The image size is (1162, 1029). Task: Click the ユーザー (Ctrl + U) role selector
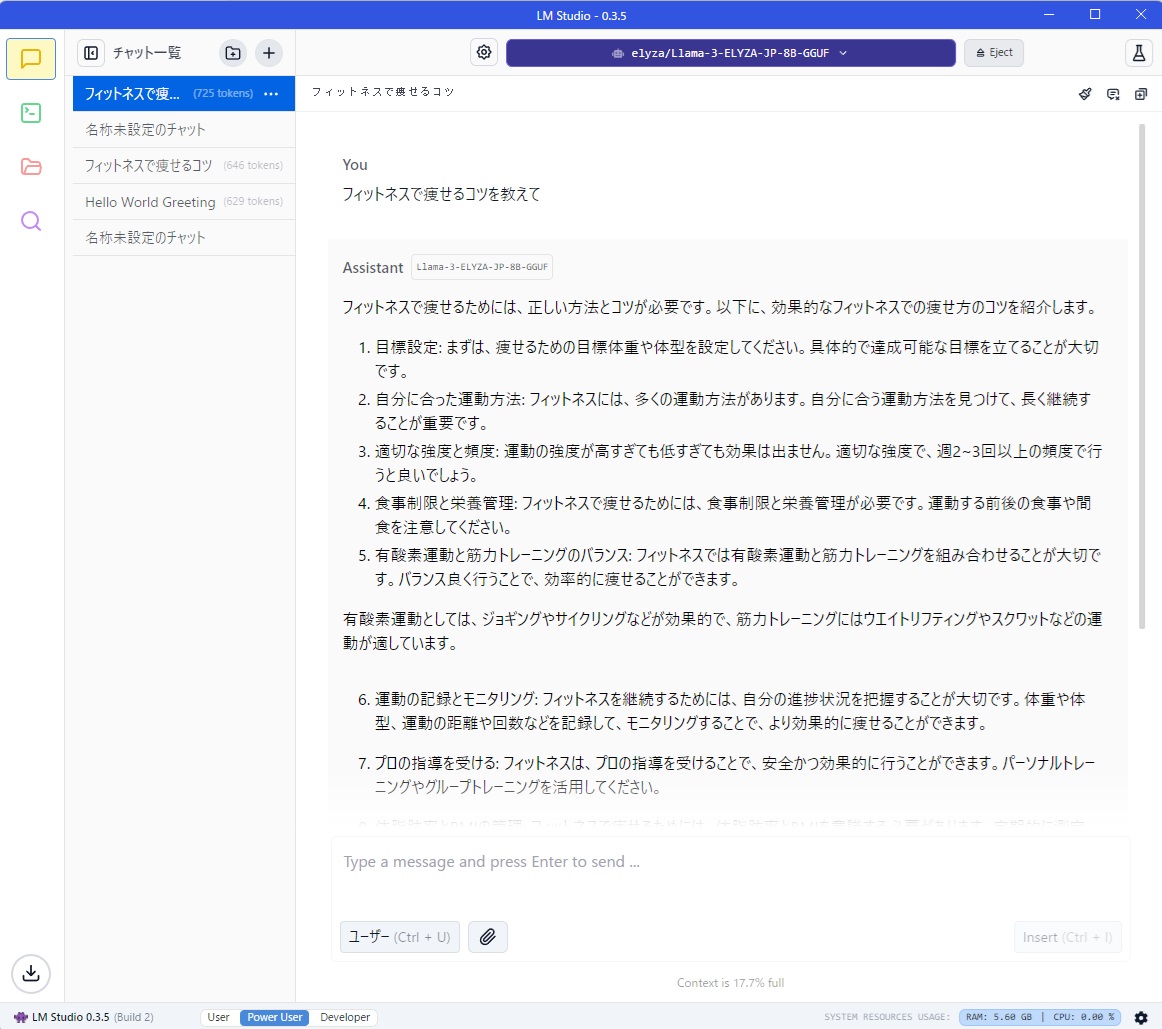399,937
